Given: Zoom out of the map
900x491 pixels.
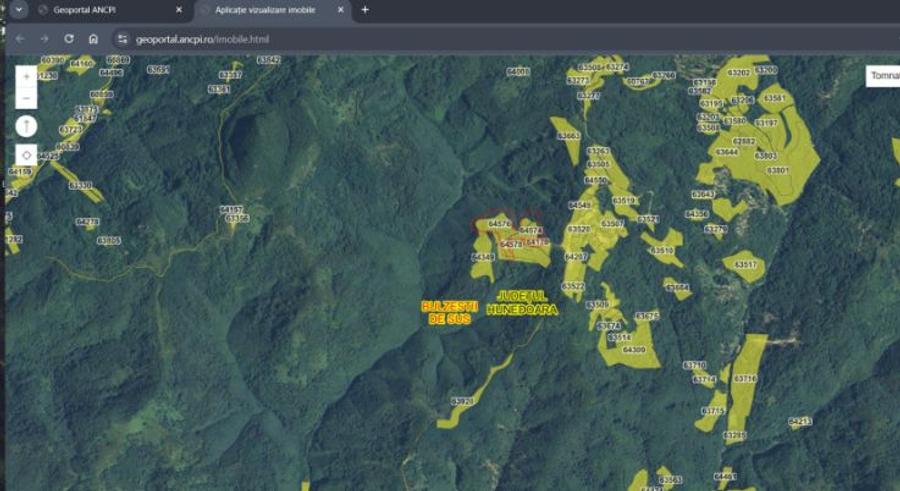Looking at the screenshot, I should pos(26,98).
